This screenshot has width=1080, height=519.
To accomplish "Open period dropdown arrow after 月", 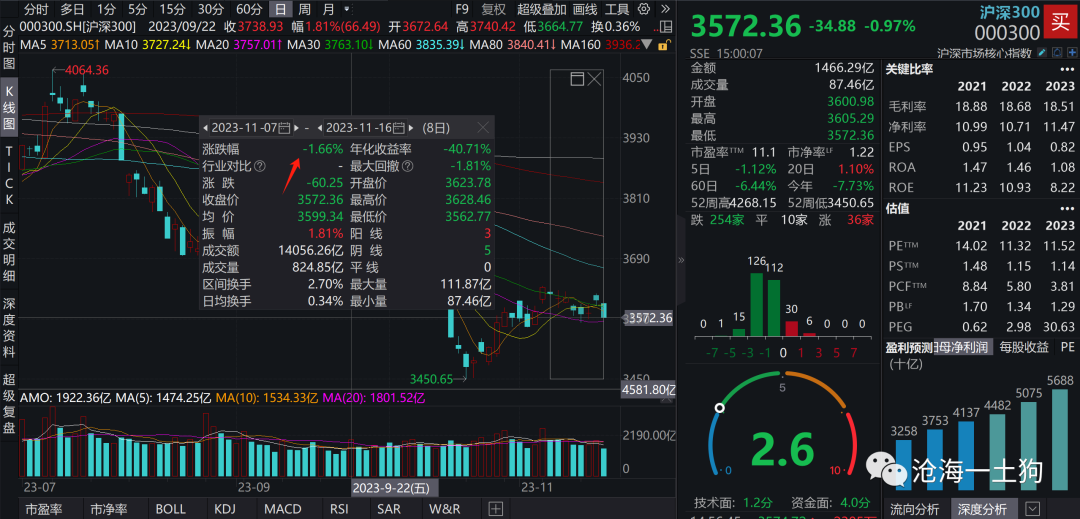I will tap(346, 9).
